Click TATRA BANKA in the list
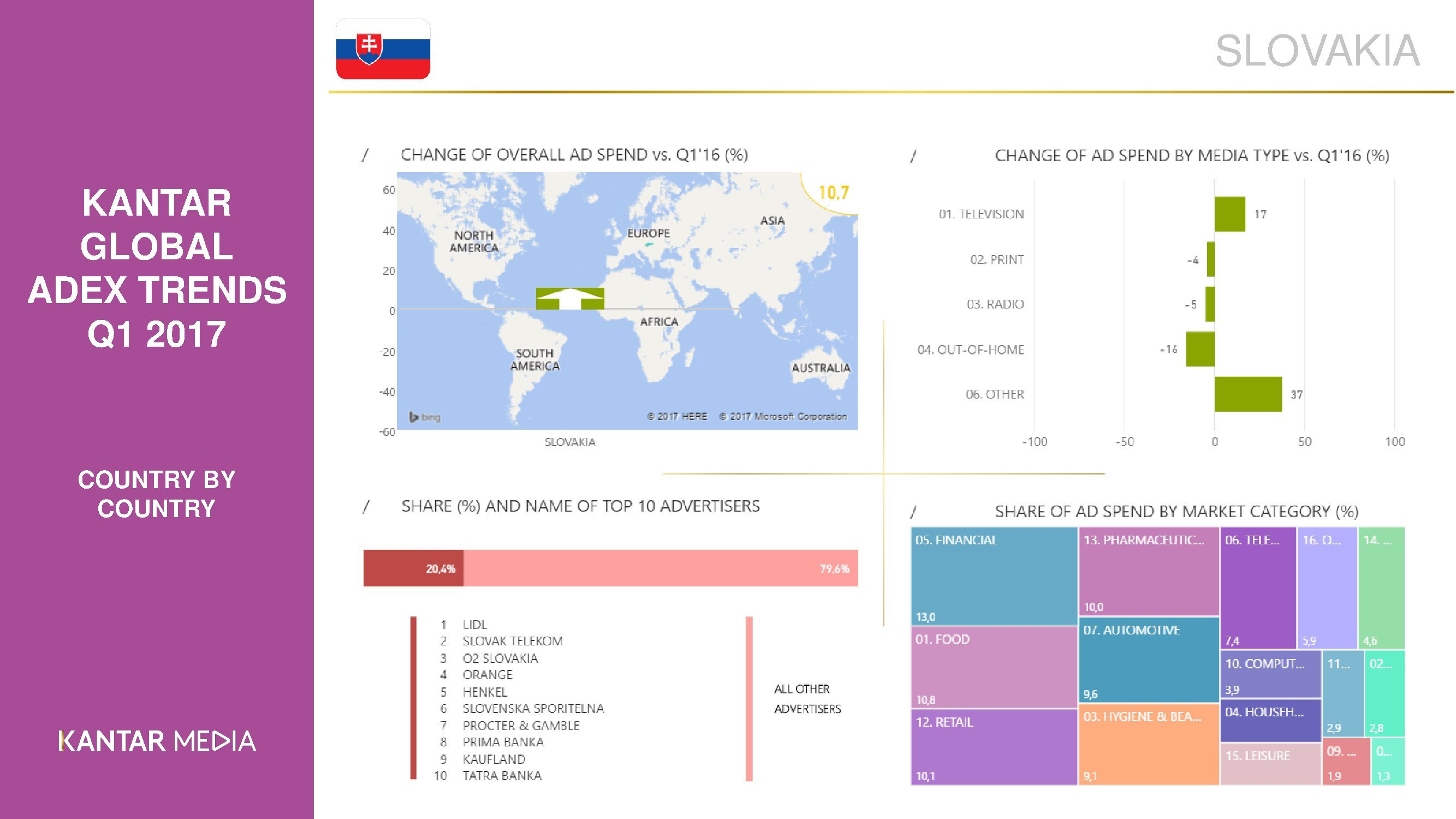This screenshot has height=819, width=1456. pyautogui.click(x=502, y=775)
